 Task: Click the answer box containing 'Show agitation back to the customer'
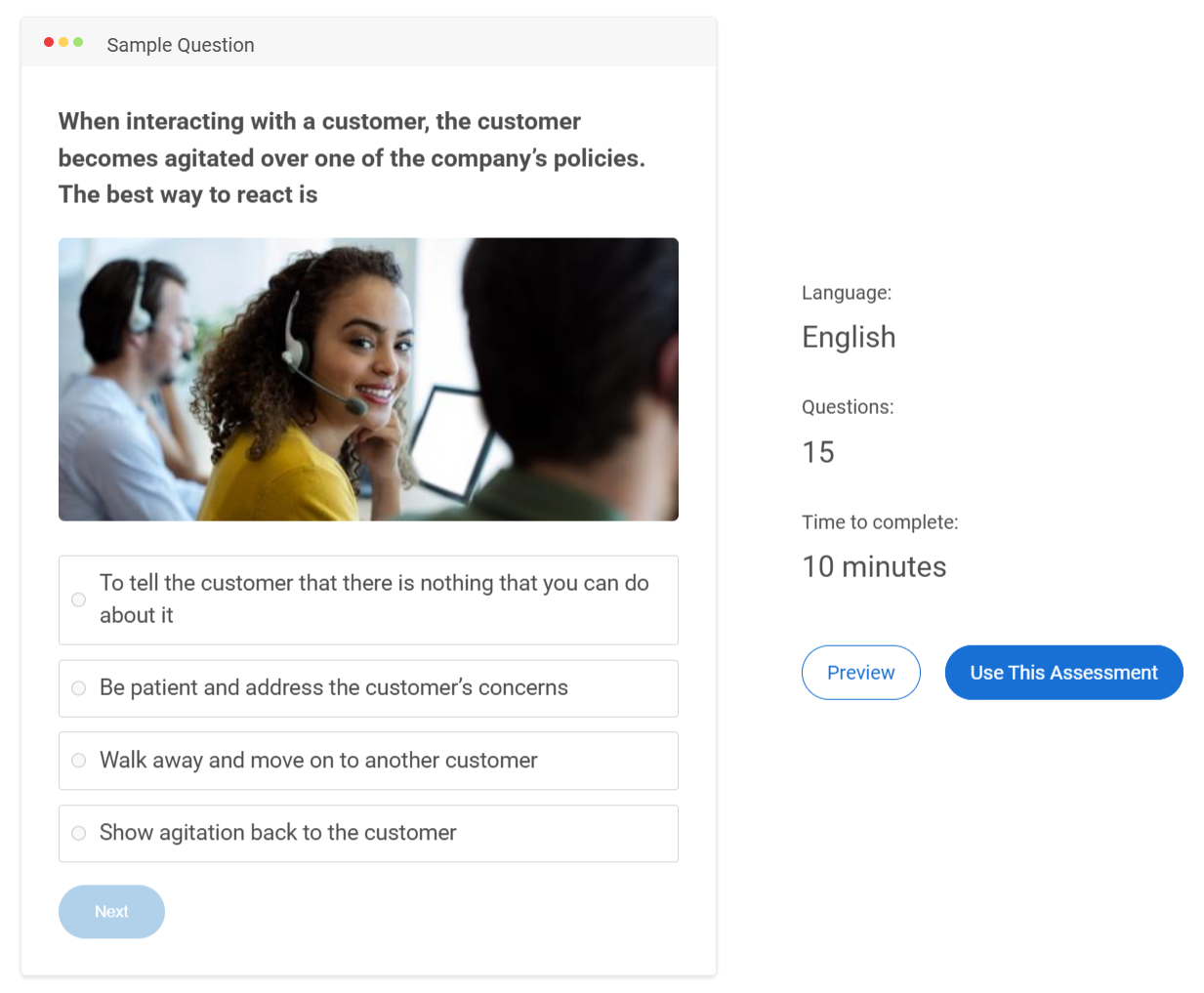point(368,833)
